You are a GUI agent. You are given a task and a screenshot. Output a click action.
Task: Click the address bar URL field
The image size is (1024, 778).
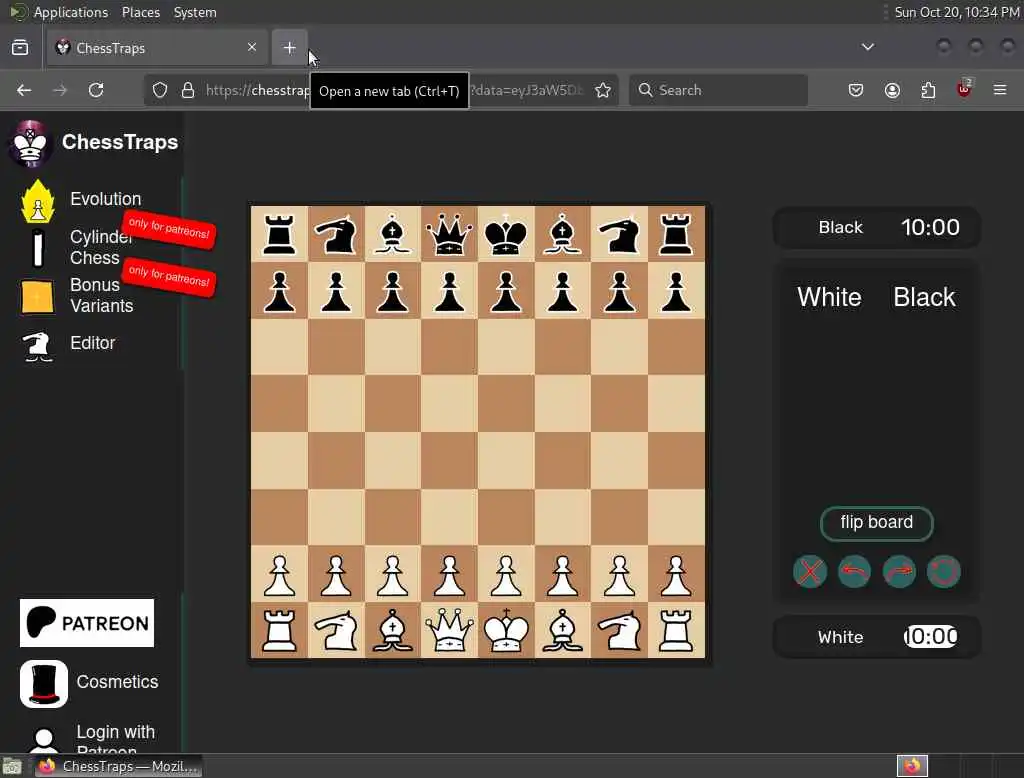click(x=382, y=90)
